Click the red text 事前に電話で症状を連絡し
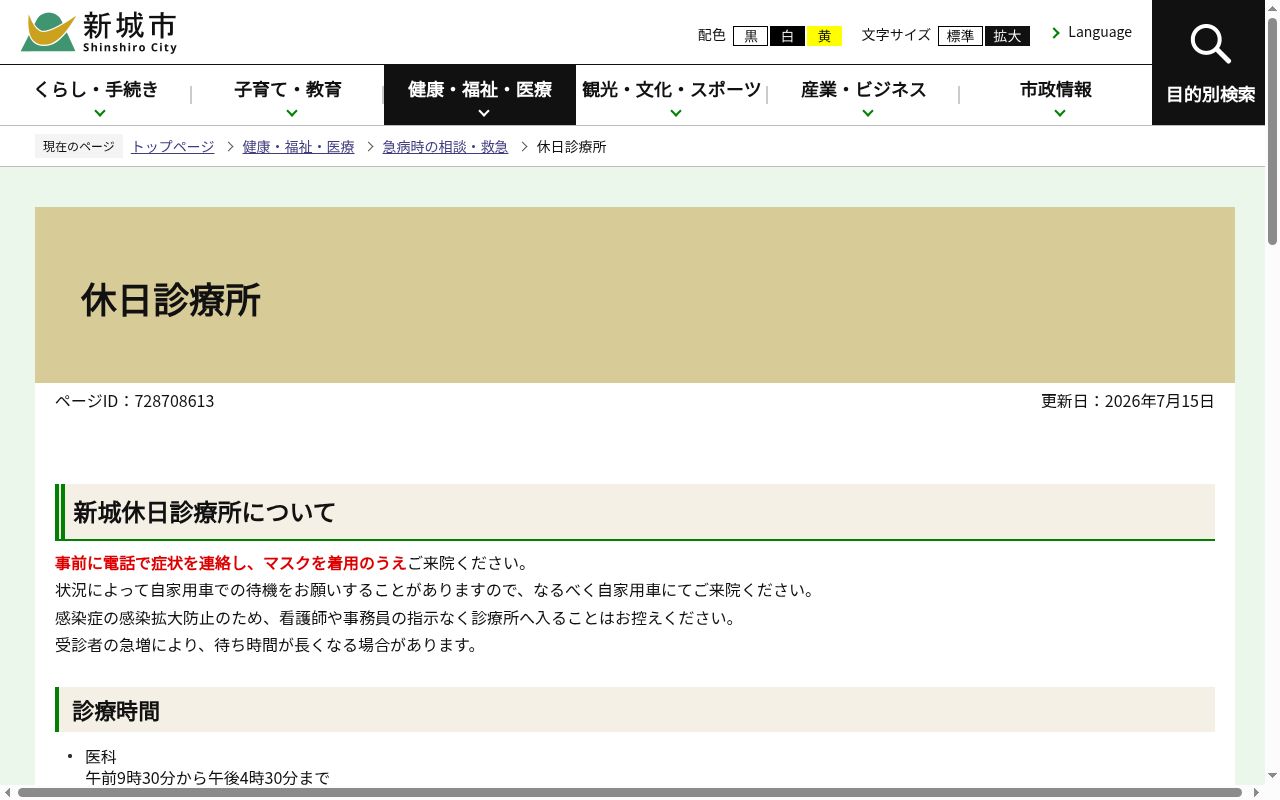 click(150, 563)
